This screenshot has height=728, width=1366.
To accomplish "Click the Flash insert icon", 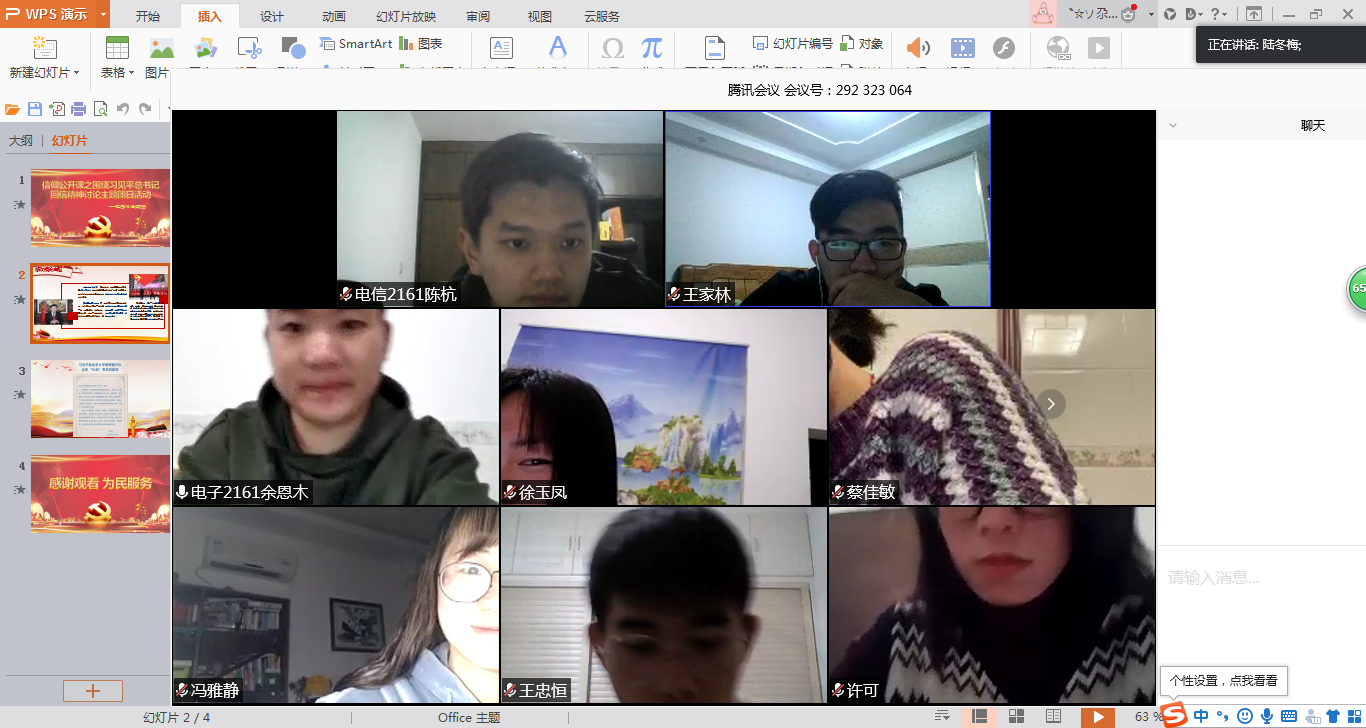I will point(1003,48).
